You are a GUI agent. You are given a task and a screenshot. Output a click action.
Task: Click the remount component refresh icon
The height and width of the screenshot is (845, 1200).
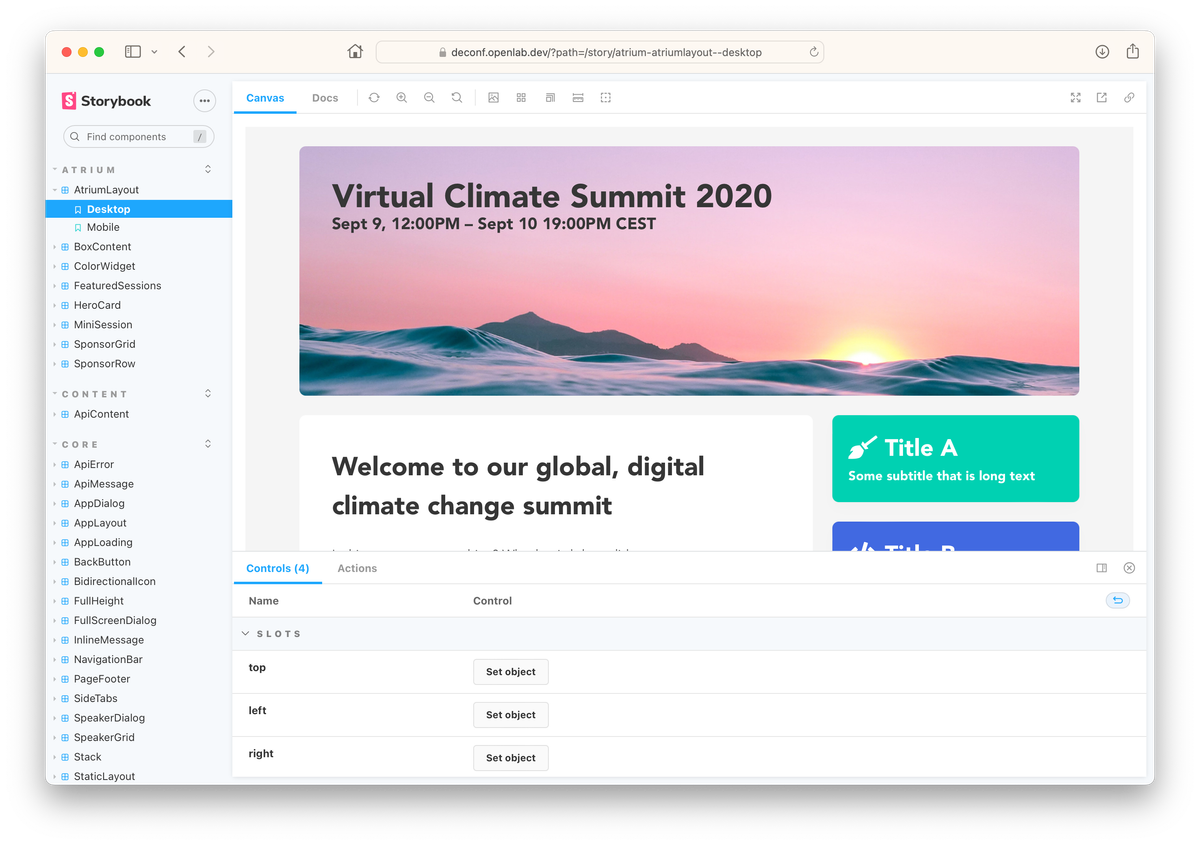pos(374,98)
